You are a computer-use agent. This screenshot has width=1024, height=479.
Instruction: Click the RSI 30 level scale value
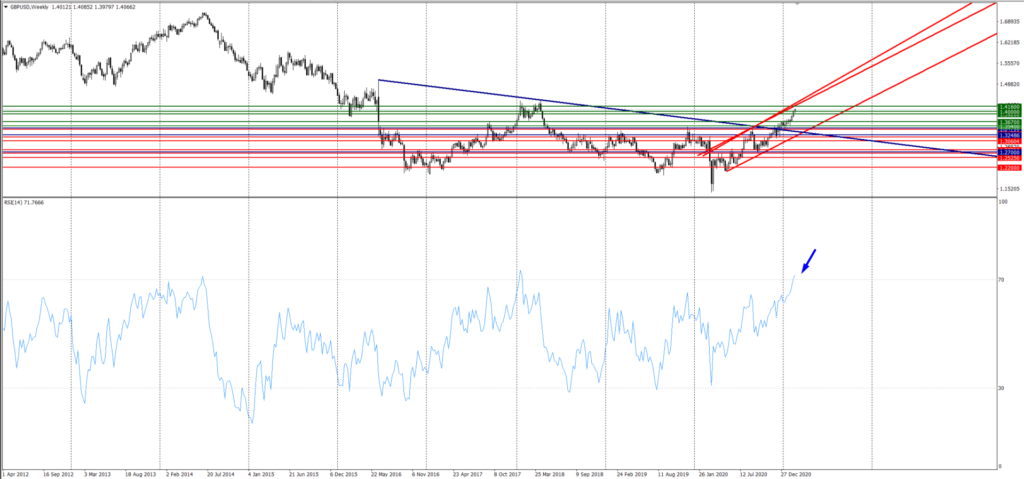point(1003,387)
